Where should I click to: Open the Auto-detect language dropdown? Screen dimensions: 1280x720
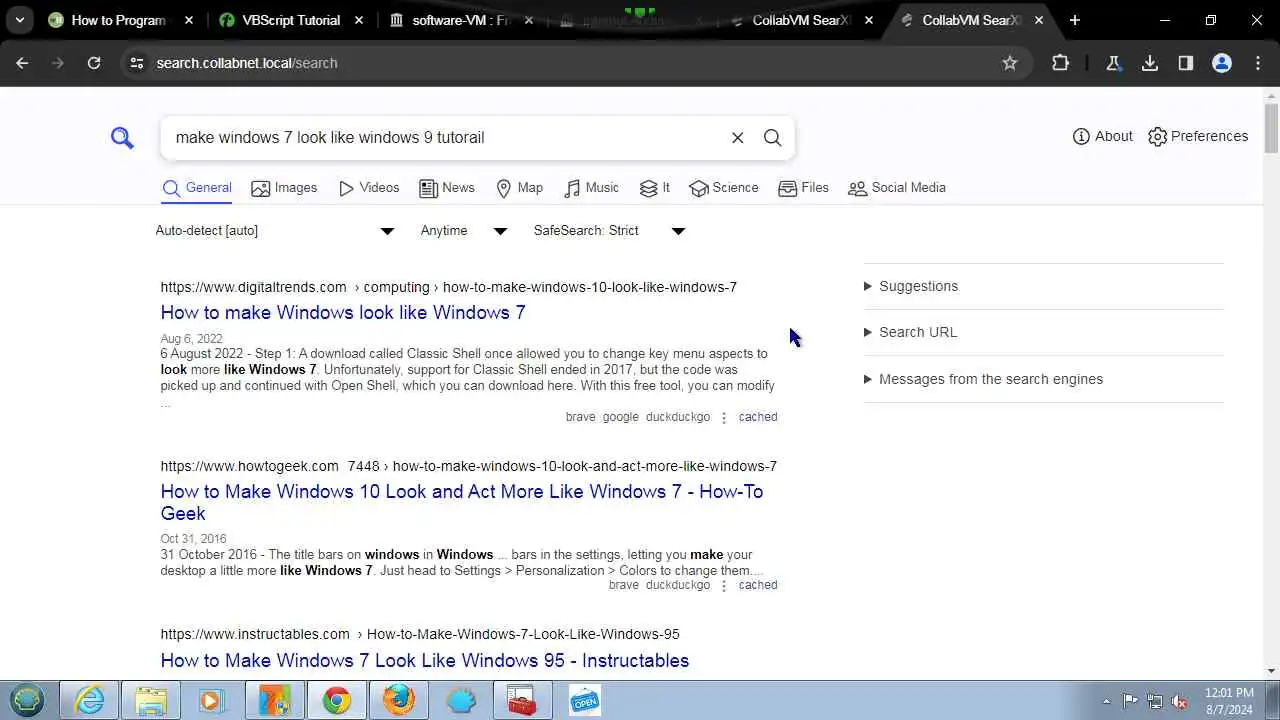275,231
